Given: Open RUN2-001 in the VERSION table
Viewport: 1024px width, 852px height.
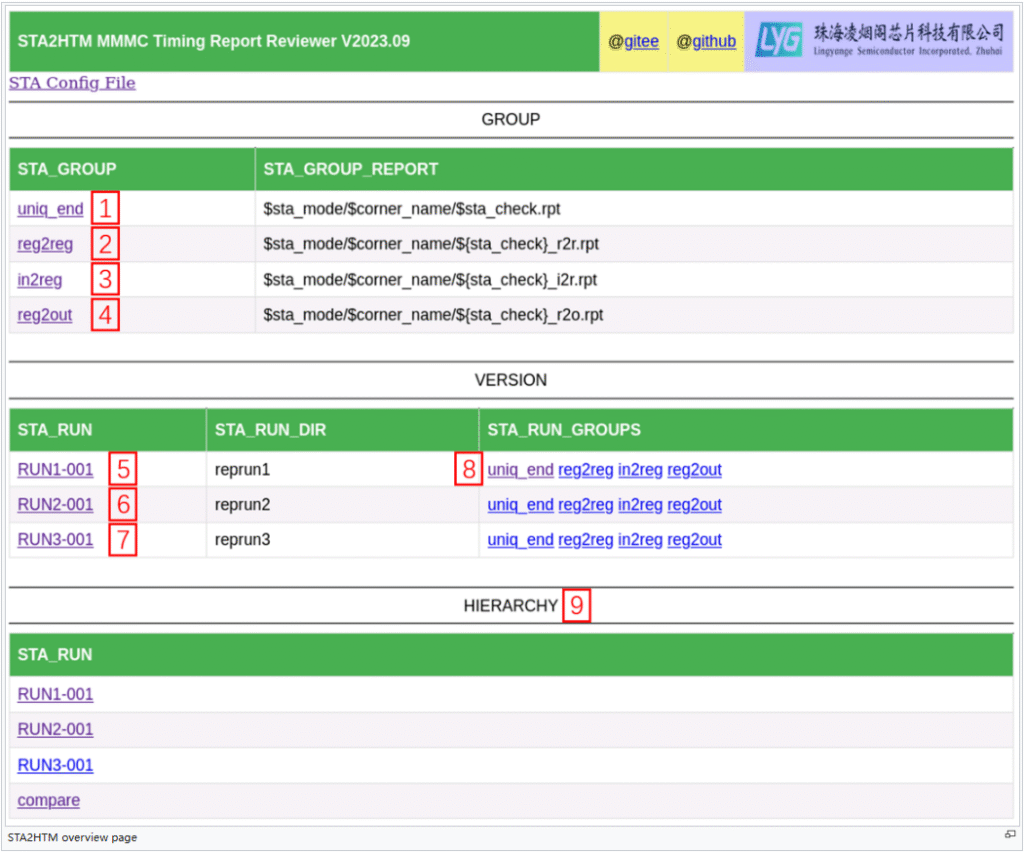Looking at the screenshot, I should click(55, 505).
